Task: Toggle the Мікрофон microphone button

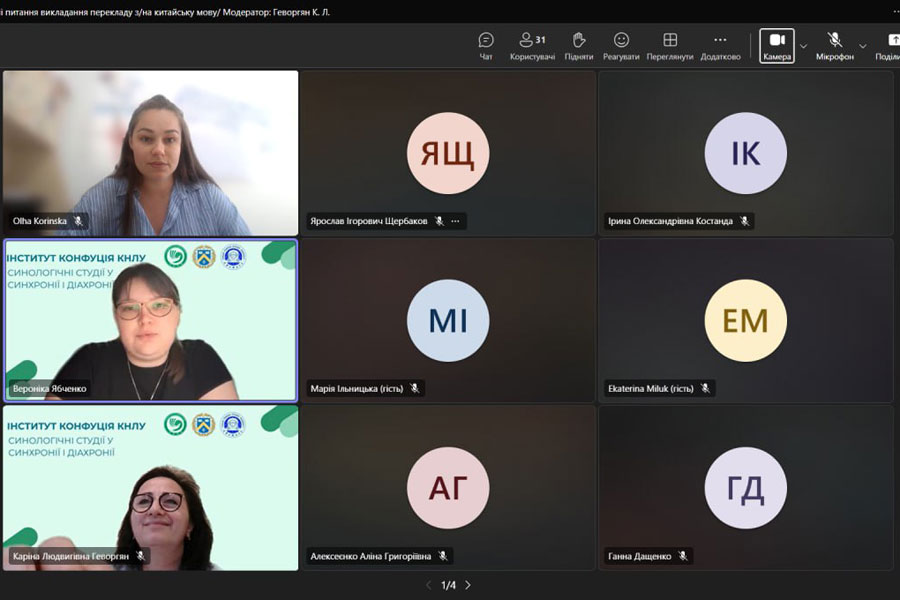Action: coord(834,45)
